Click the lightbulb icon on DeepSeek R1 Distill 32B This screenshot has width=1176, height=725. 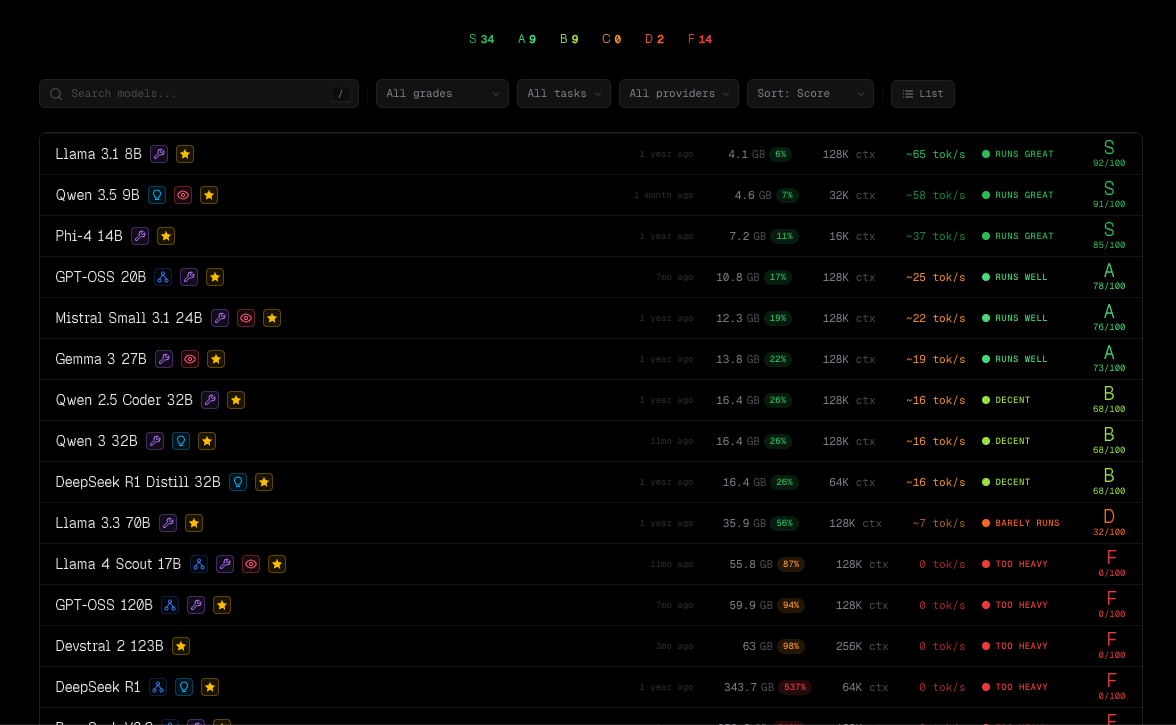coord(238,482)
